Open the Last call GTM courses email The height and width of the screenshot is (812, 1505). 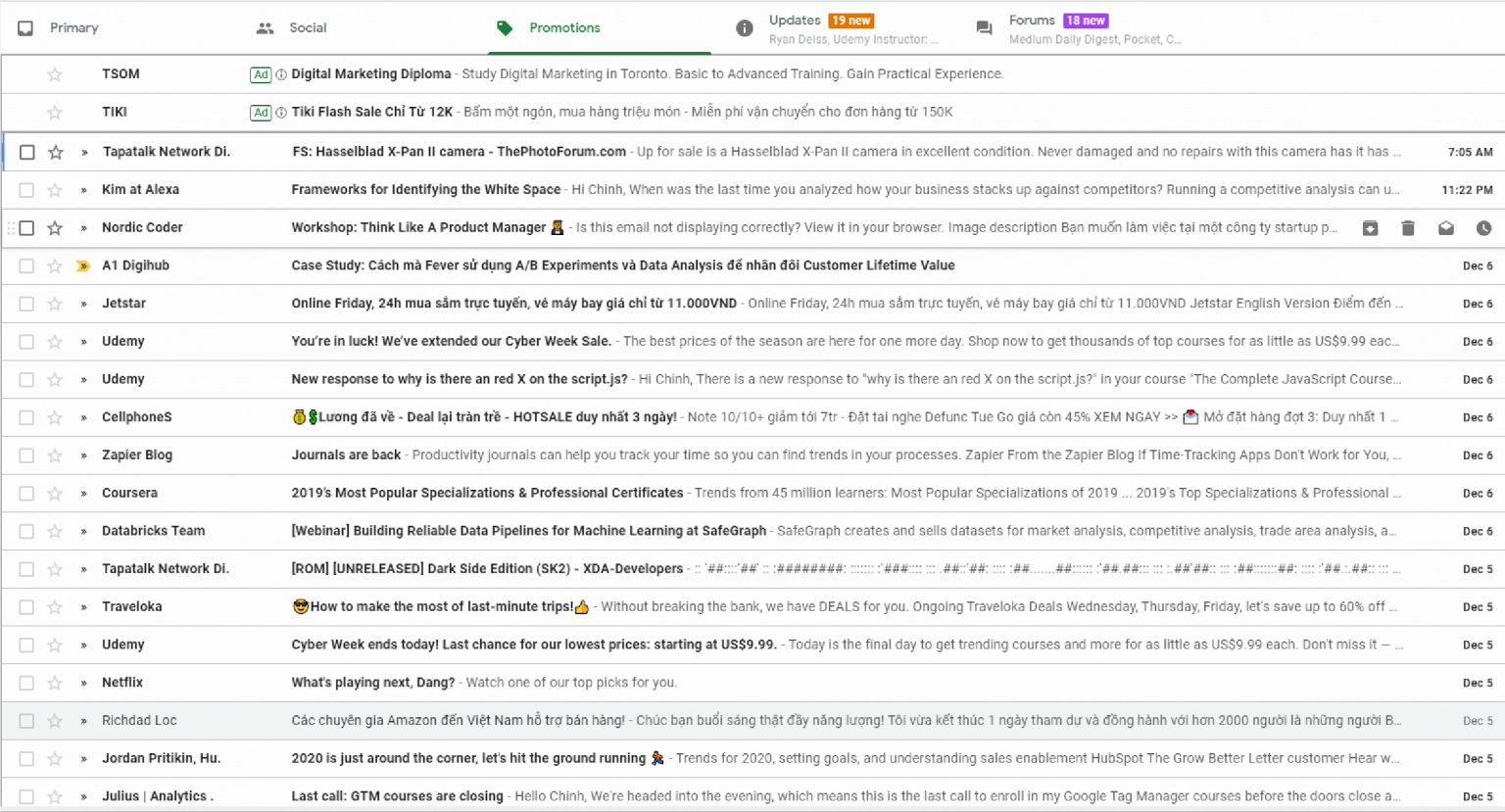752,796
